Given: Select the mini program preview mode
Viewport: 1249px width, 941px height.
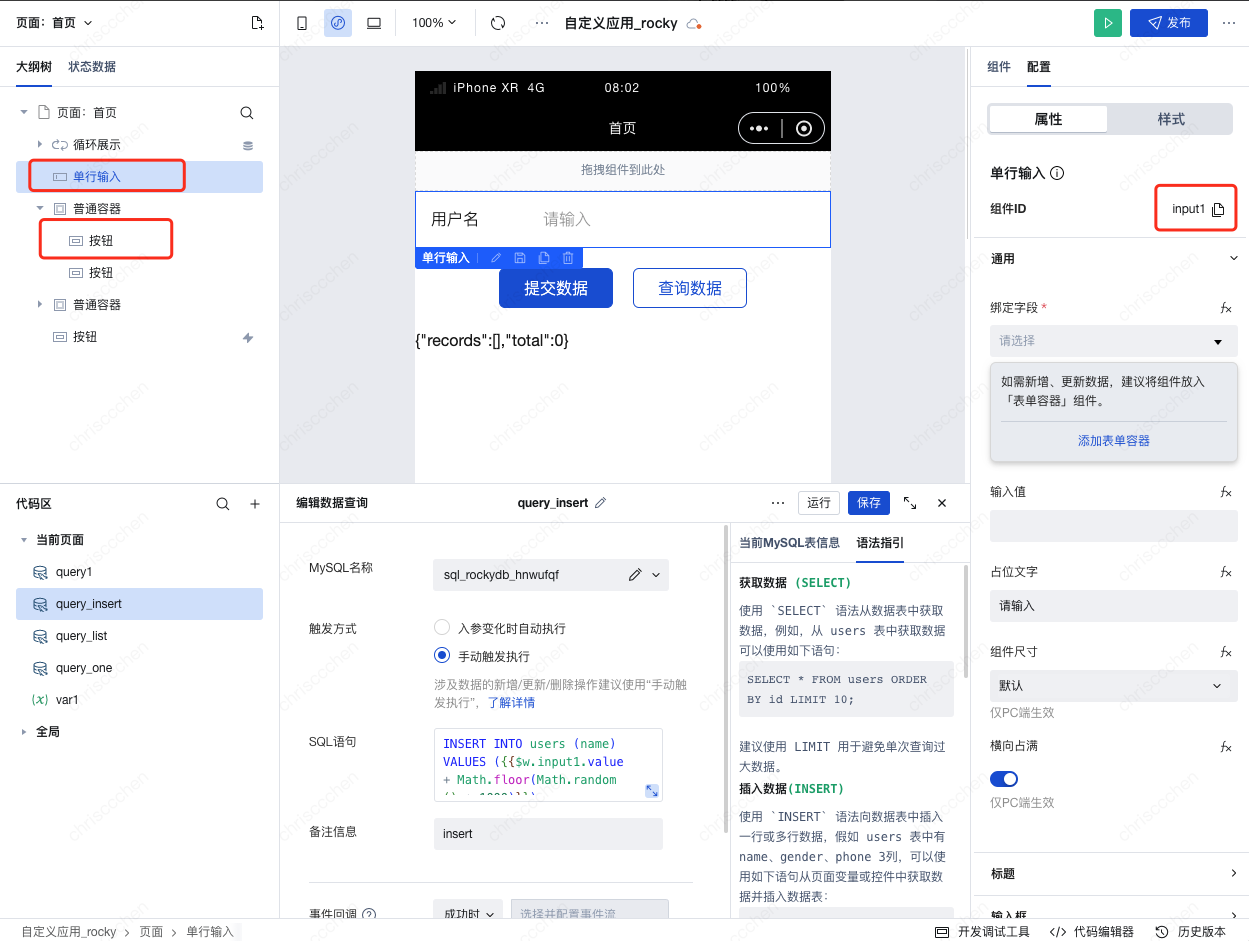Looking at the screenshot, I should coord(338,23).
